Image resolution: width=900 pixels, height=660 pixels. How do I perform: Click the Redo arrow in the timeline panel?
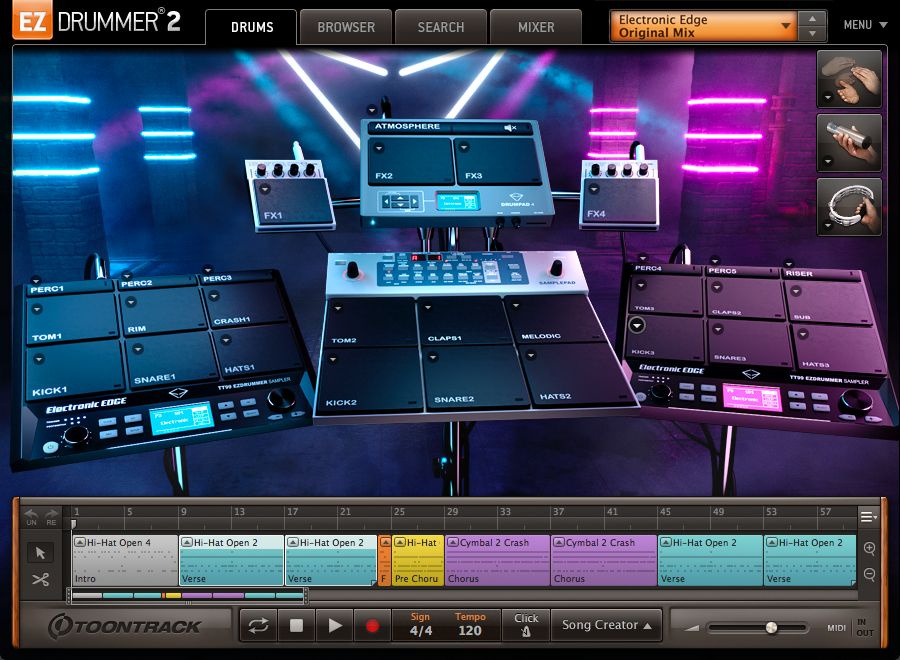(51, 512)
